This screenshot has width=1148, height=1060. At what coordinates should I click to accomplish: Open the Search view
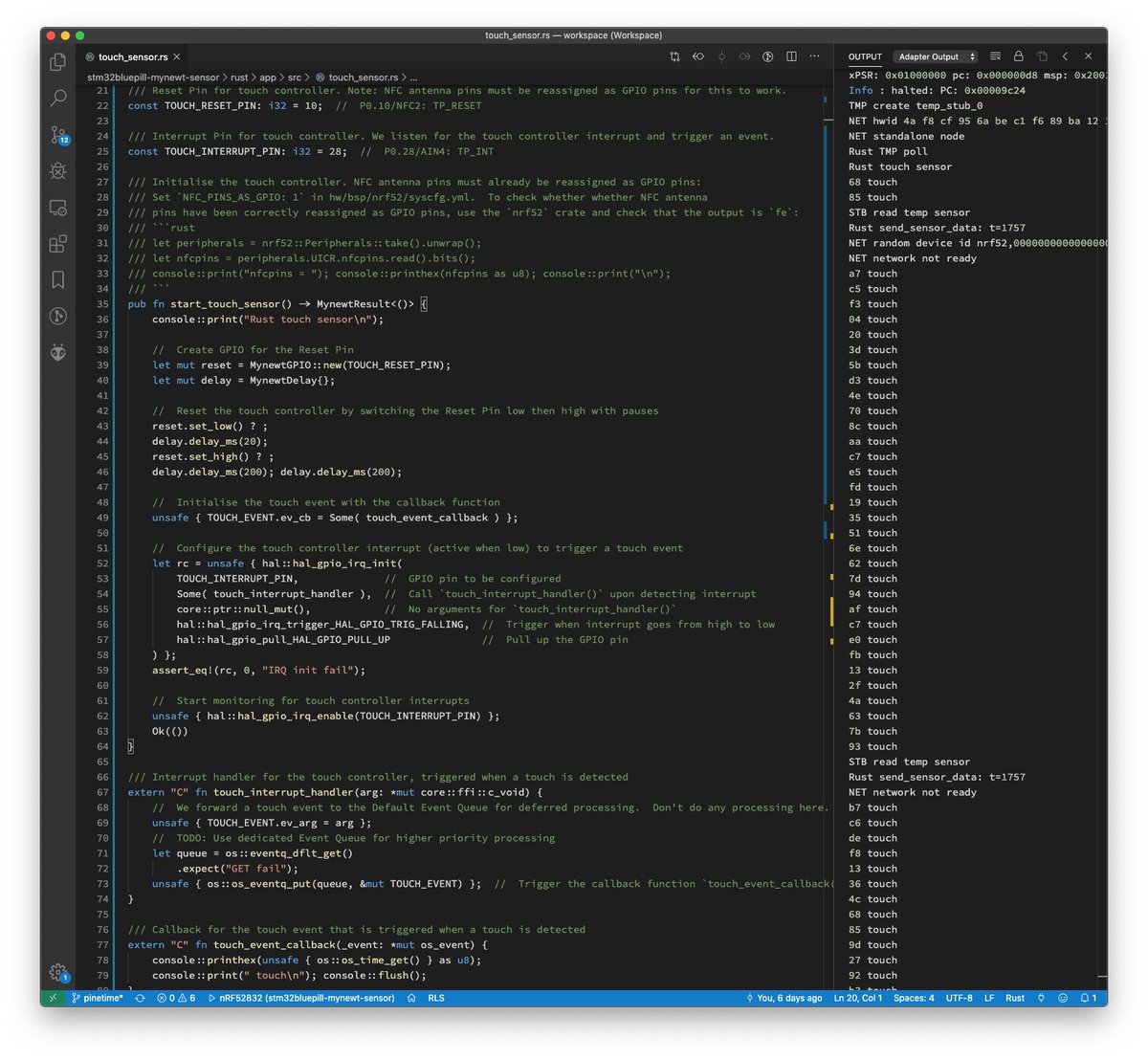click(x=57, y=98)
